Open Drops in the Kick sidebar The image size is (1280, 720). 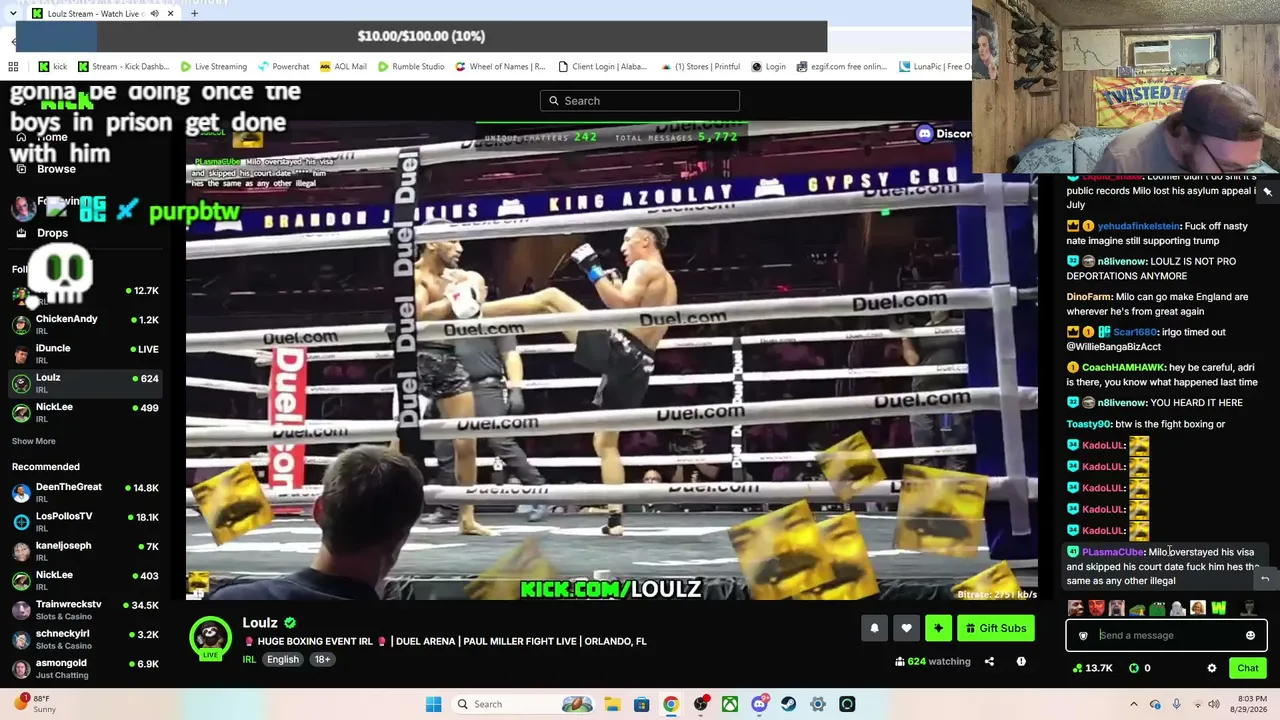click(52, 233)
